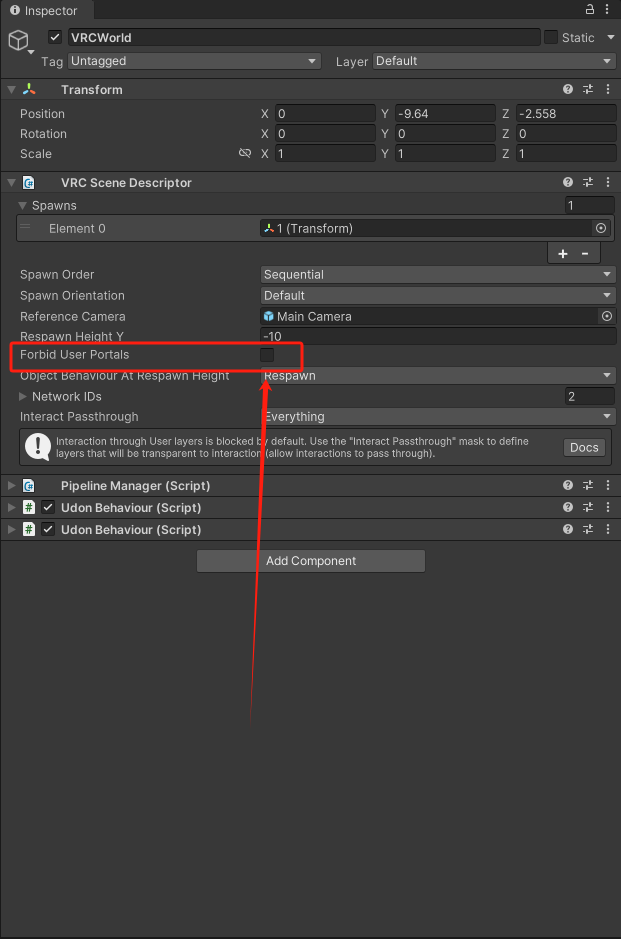Expand the Pipeline Manager component
Image resolution: width=621 pixels, height=939 pixels.
[x=11, y=486]
